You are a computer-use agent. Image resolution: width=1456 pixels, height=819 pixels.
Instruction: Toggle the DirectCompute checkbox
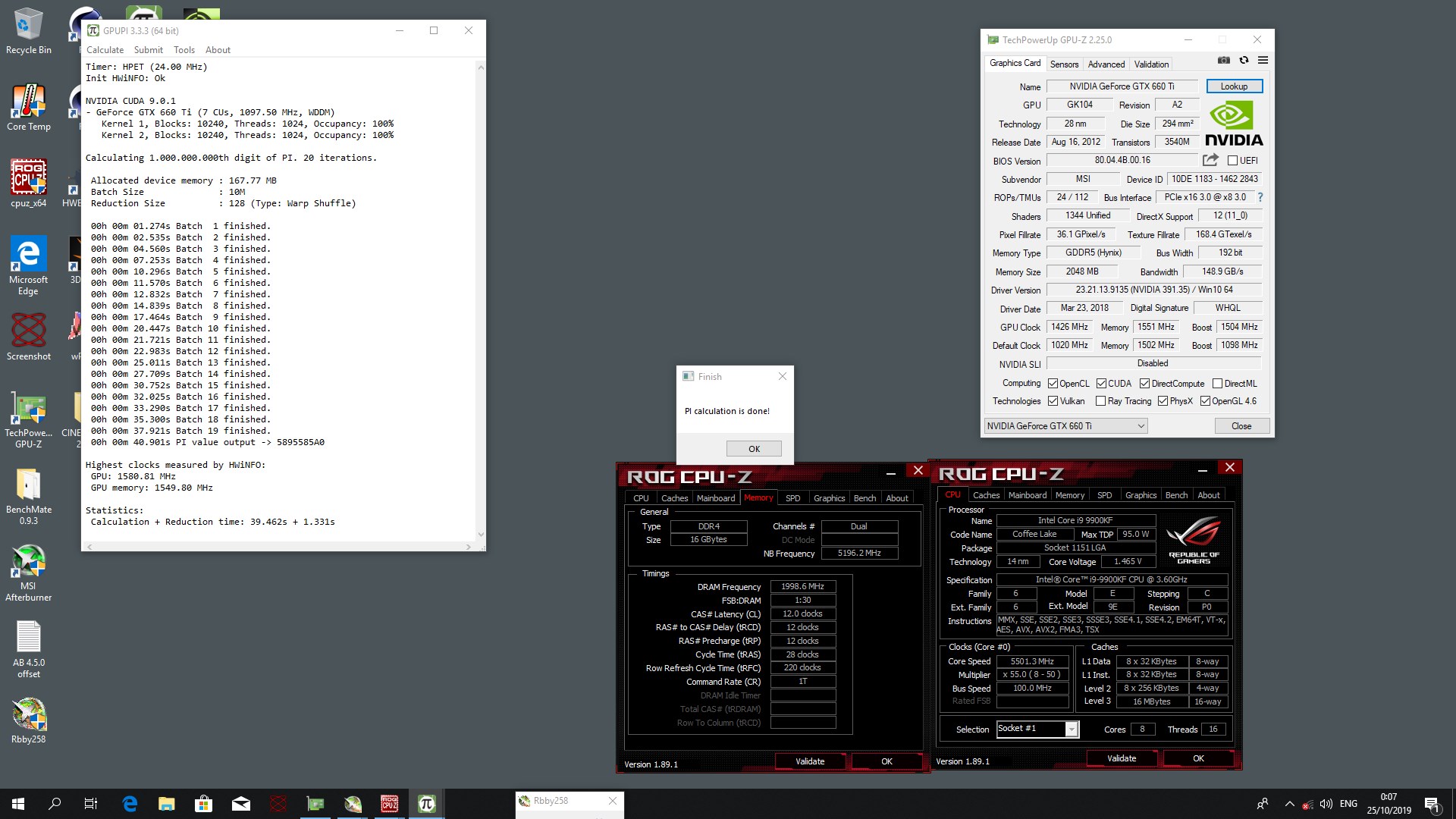tap(1144, 384)
